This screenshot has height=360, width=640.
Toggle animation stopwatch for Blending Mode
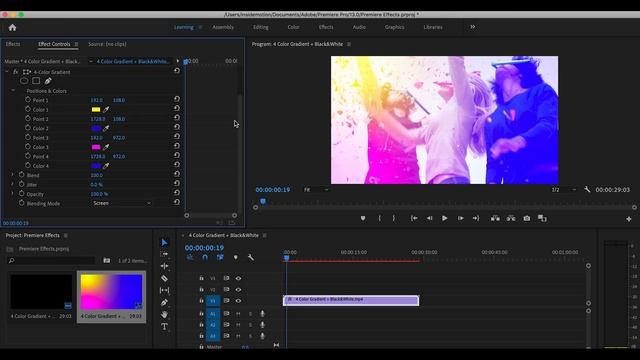22,202
